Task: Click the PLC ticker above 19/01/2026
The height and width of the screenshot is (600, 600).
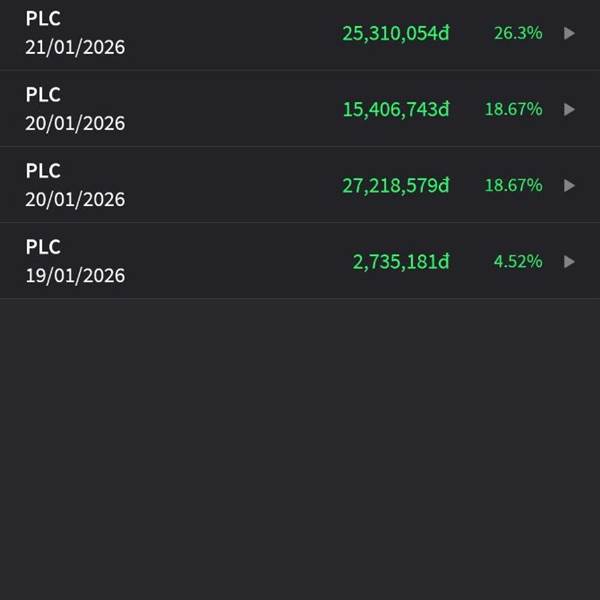Action: click(43, 247)
